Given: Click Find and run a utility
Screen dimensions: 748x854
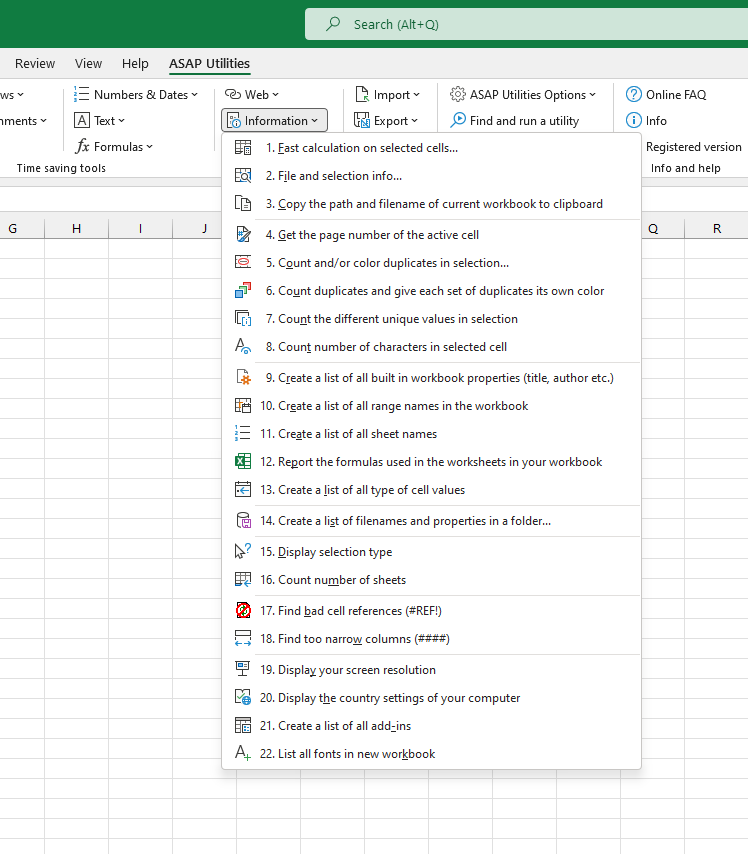Looking at the screenshot, I should [x=515, y=120].
